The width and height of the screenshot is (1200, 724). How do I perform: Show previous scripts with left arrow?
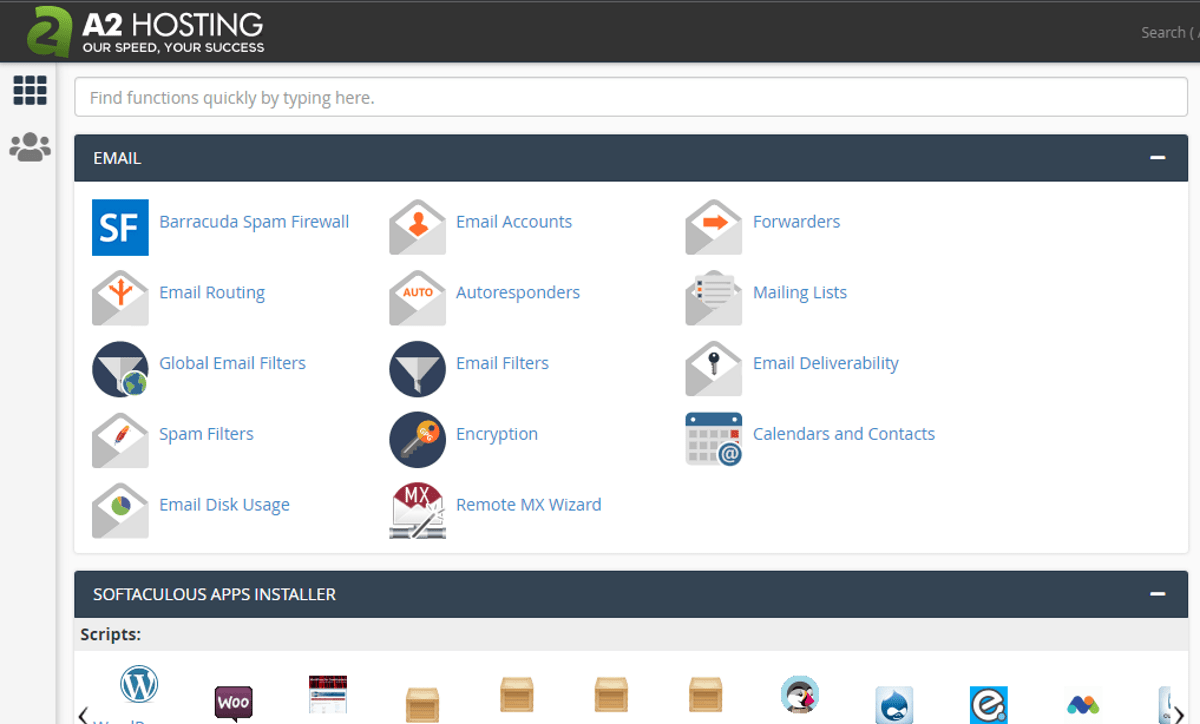tap(83, 713)
